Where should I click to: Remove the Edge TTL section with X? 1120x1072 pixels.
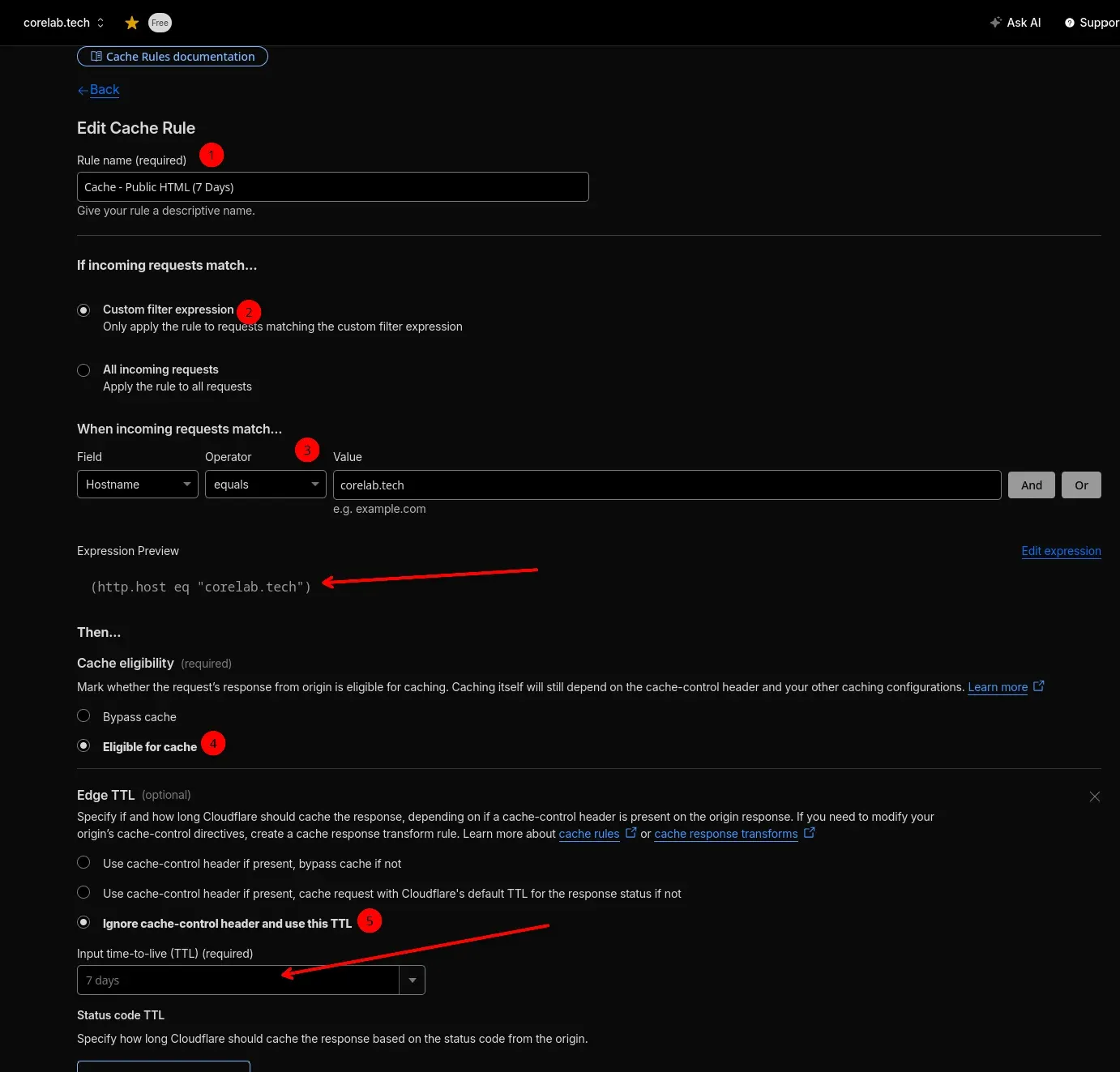point(1095,797)
